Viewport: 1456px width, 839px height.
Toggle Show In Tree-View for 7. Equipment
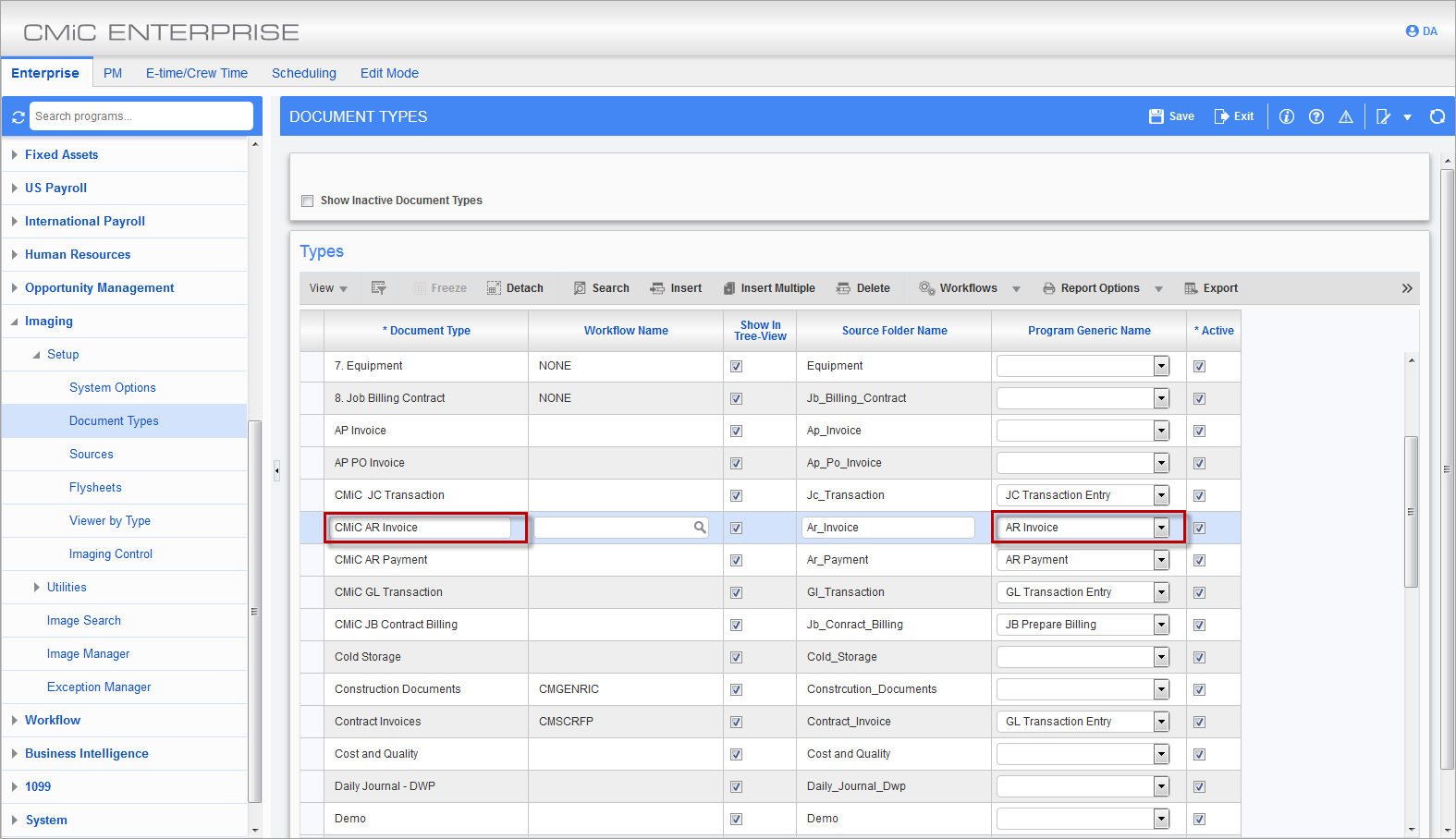click(737, 366)
